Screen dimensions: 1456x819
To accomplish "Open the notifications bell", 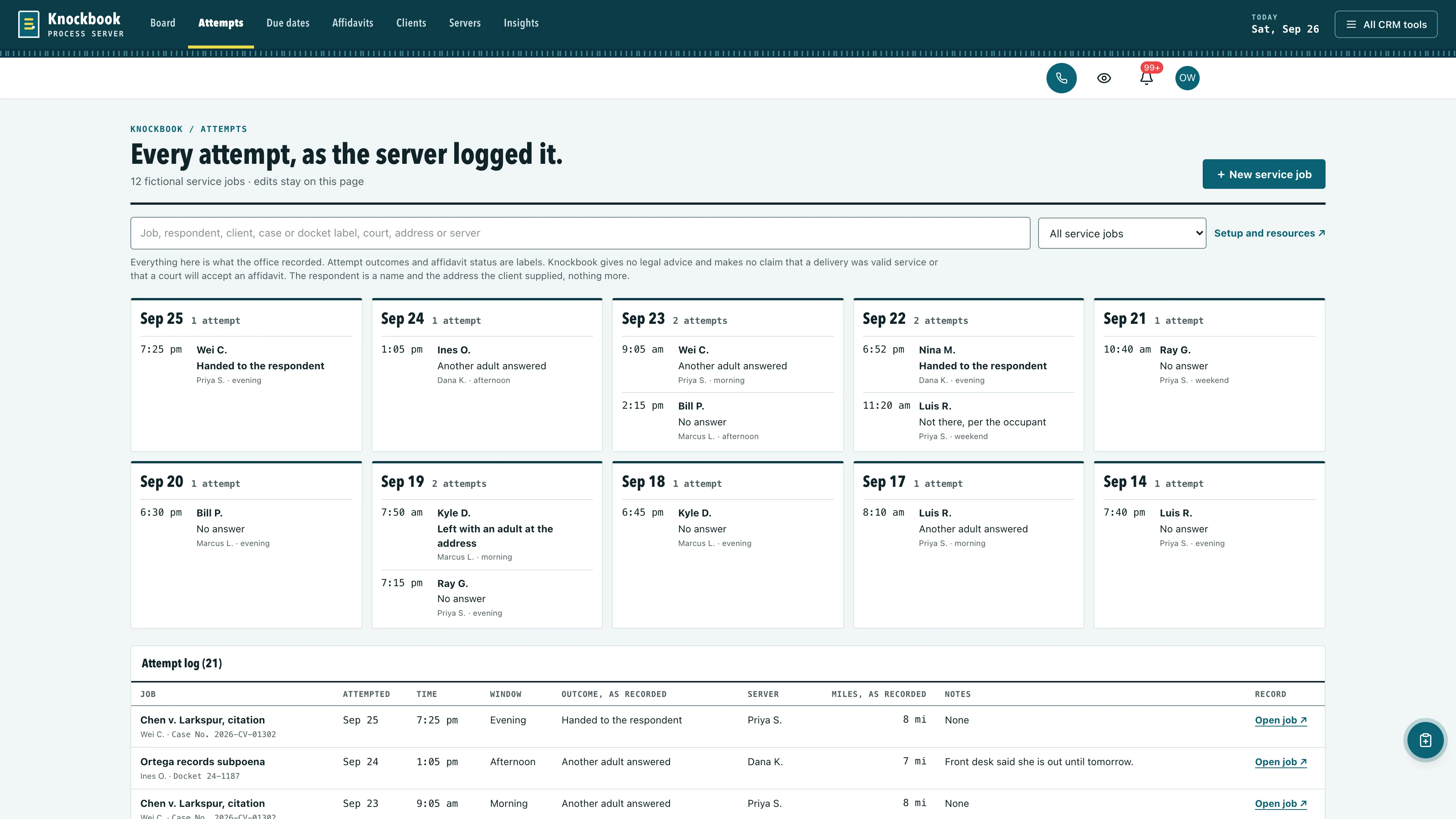I will coord(1146,78).
